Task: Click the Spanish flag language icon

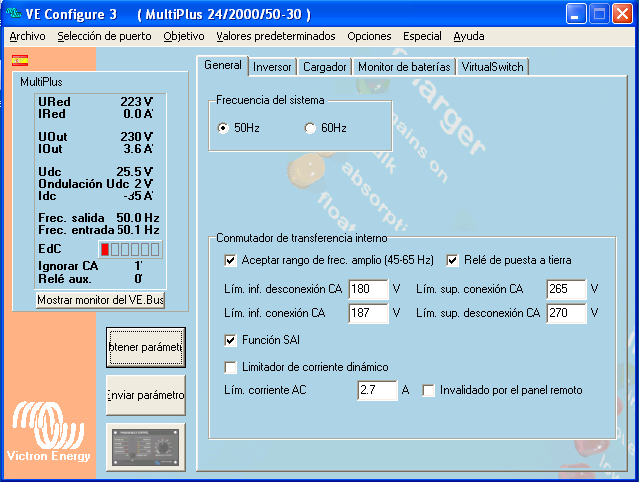Action: click(x=20, y=61)
